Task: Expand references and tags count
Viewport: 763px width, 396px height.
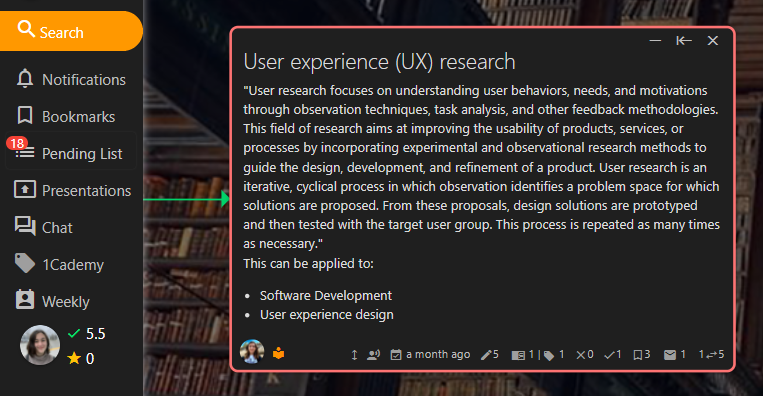Action: [x=537, y=355]
